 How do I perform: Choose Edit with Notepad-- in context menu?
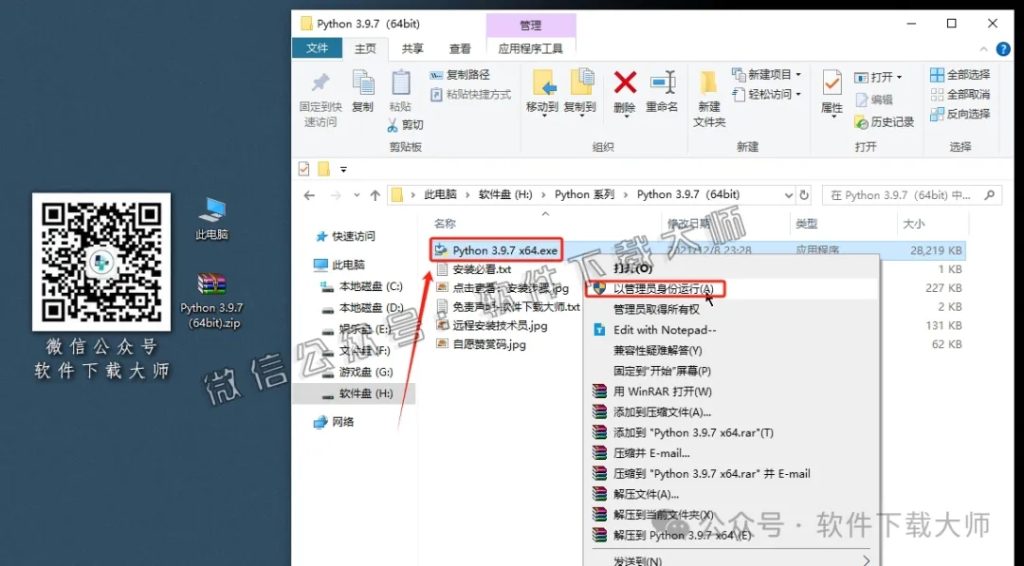point(664,330)
